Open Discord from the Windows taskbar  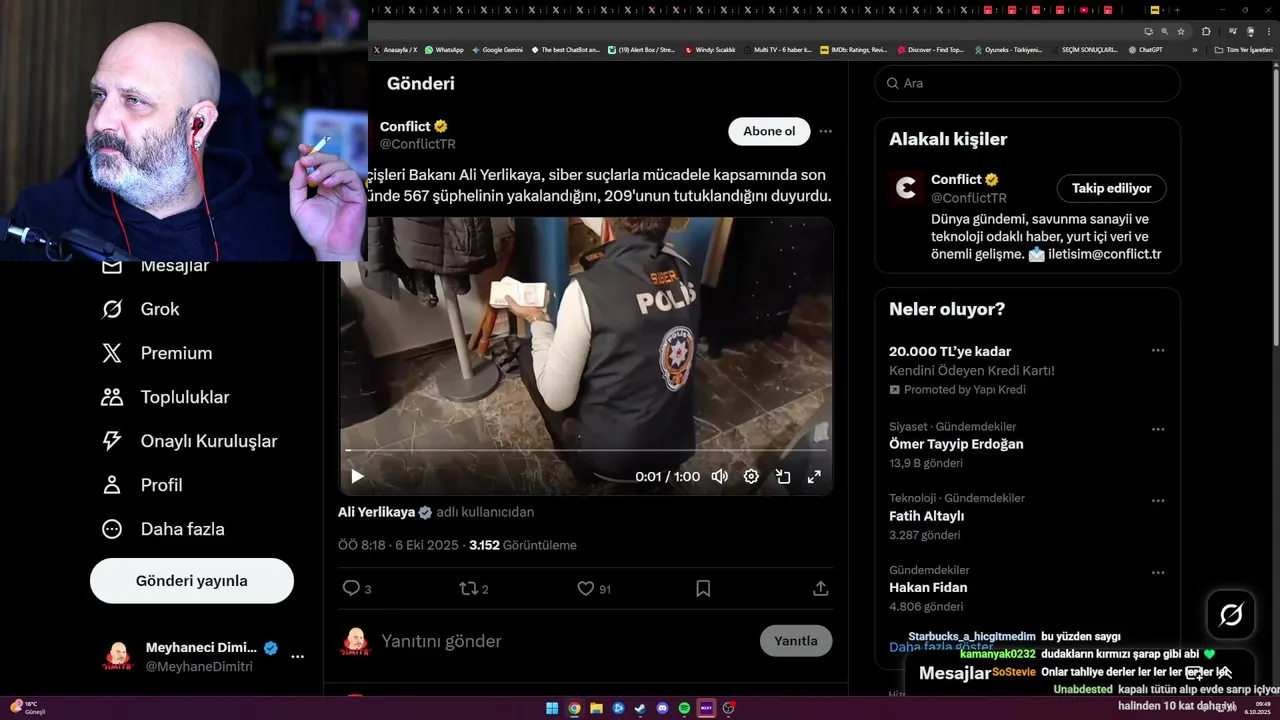pyautogui.click(x=662, y=708)
